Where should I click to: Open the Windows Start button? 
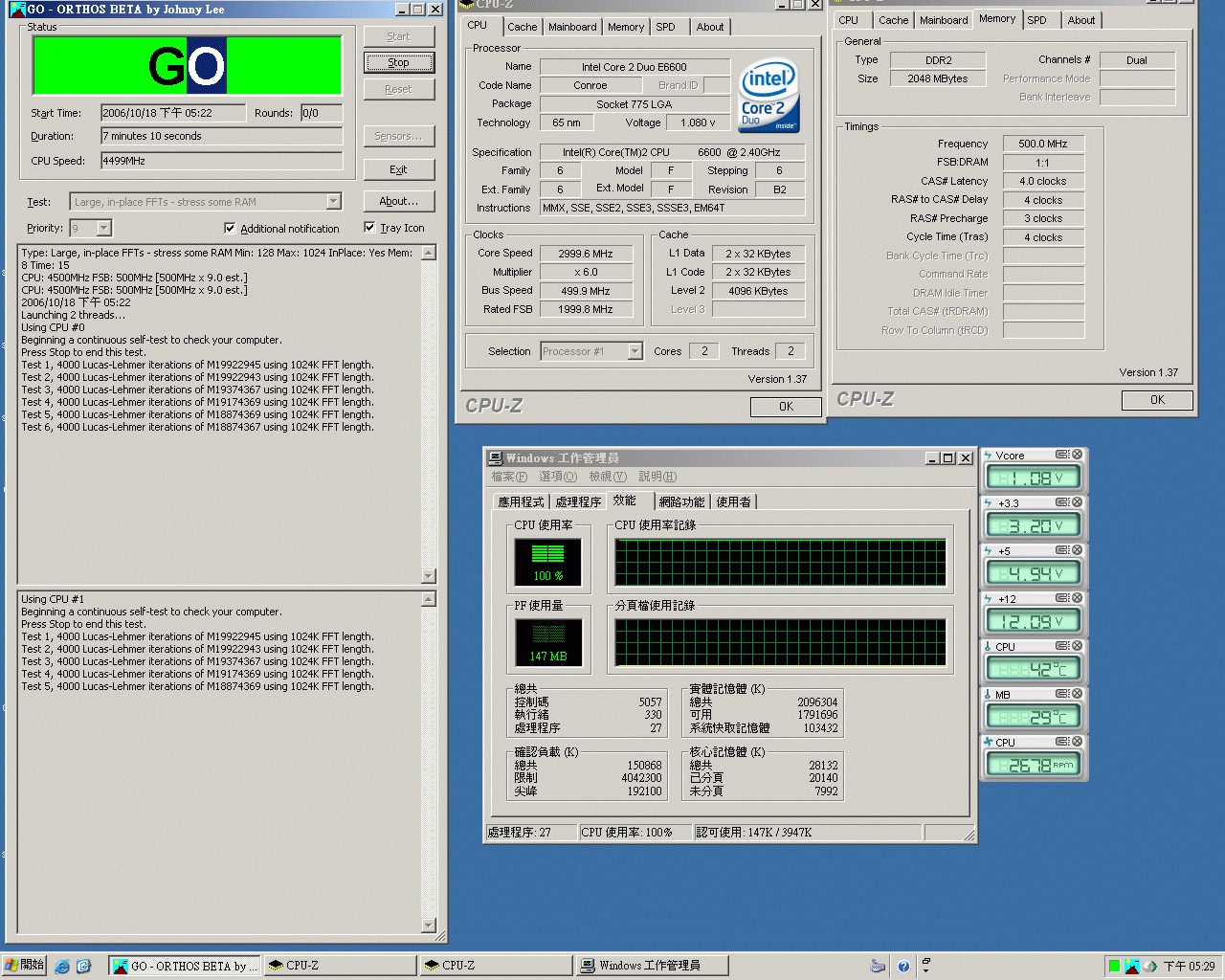click(x=24, y=966)
